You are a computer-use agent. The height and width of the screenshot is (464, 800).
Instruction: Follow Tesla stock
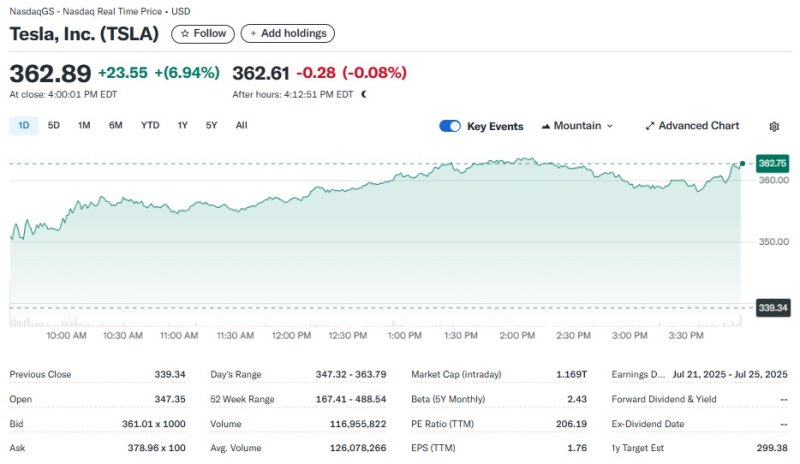(203, 34)
